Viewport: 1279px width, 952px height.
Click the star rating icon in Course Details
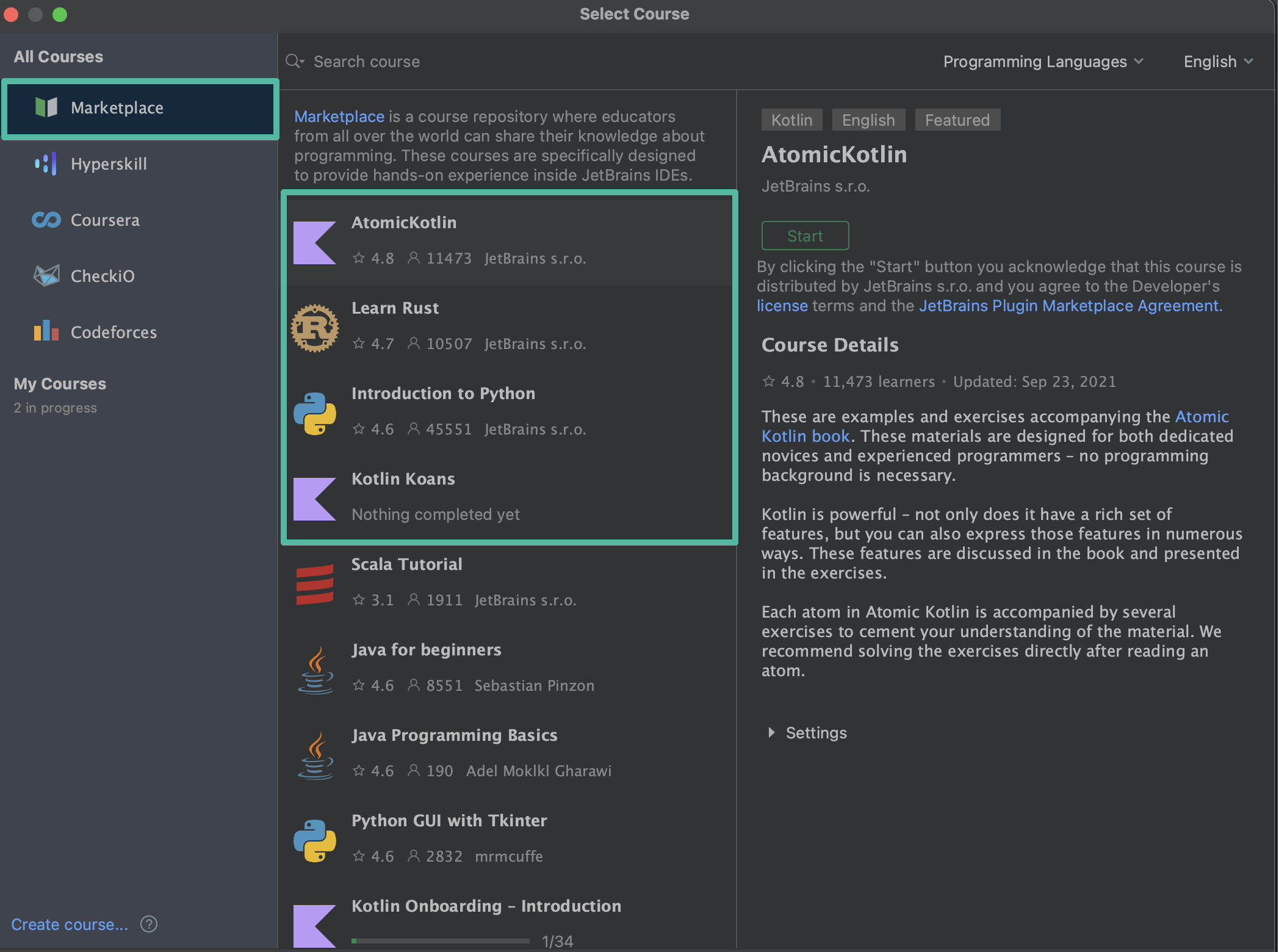coord(769,381)
